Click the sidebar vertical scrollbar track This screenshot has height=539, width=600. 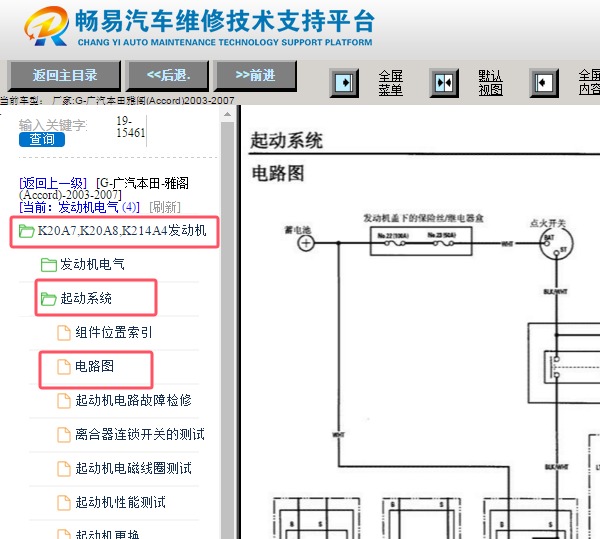click(x=227, y=329)
